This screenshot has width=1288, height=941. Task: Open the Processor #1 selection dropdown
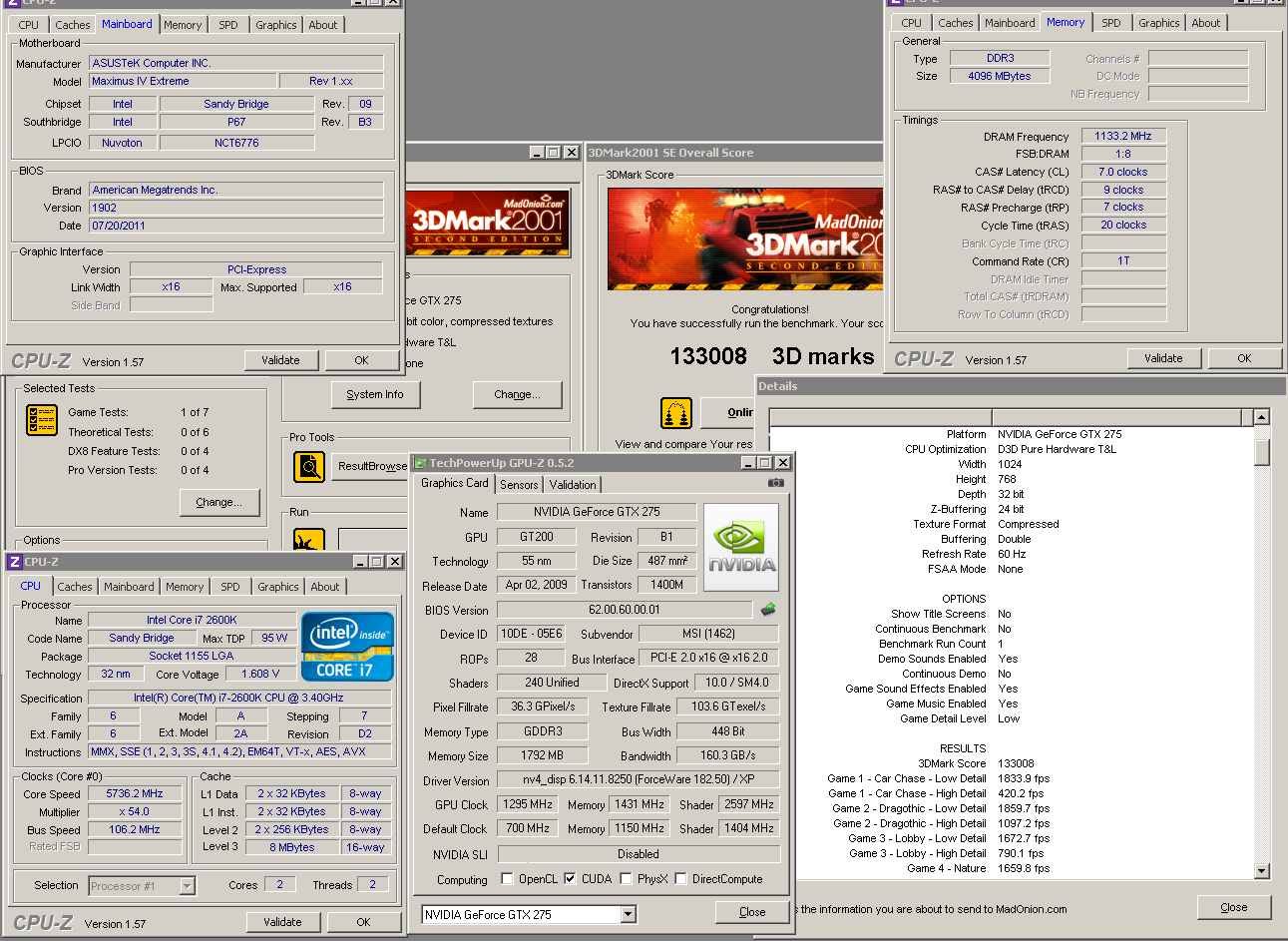pyautogui.click(x=187, y=886)
